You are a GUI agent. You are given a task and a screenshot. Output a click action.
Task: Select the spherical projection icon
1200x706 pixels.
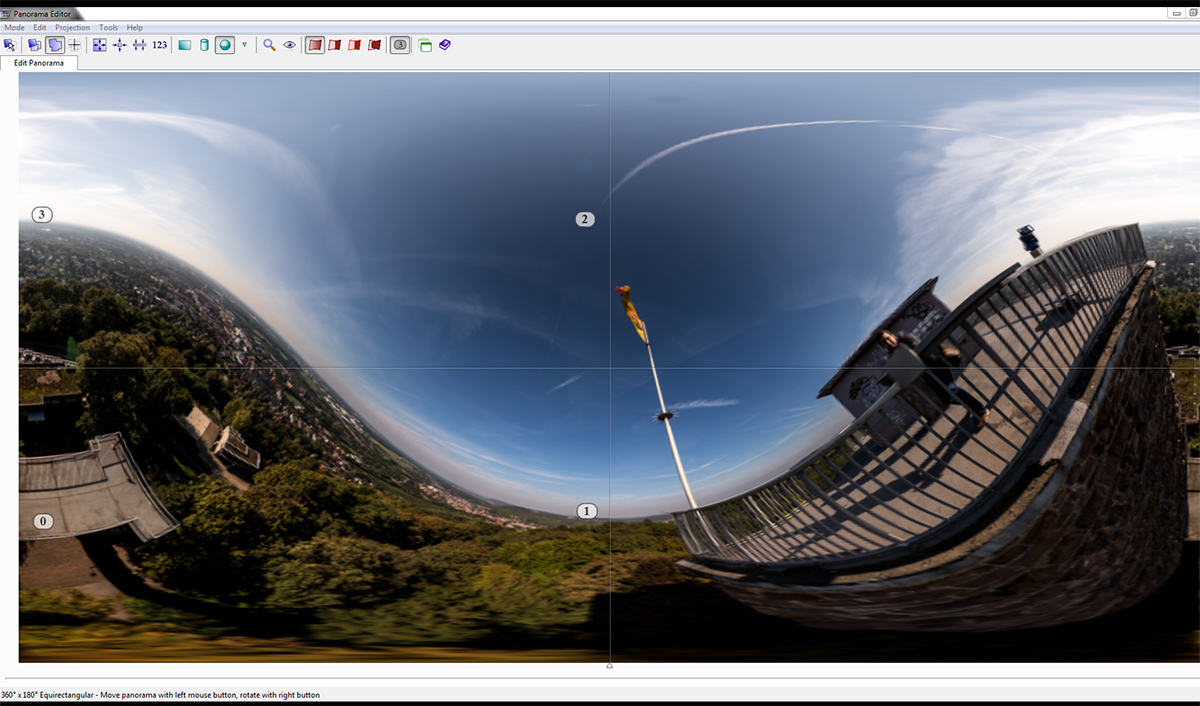tap(224, 45)
